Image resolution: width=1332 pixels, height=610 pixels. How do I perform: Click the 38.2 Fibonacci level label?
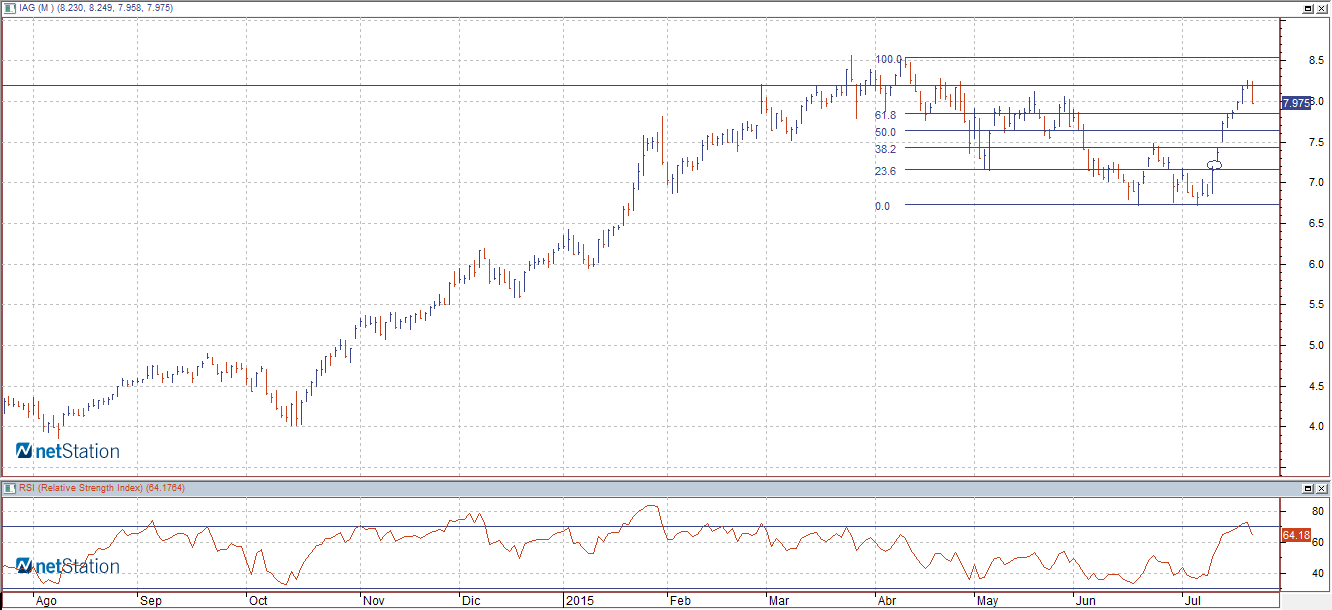(x=884, y=149)
